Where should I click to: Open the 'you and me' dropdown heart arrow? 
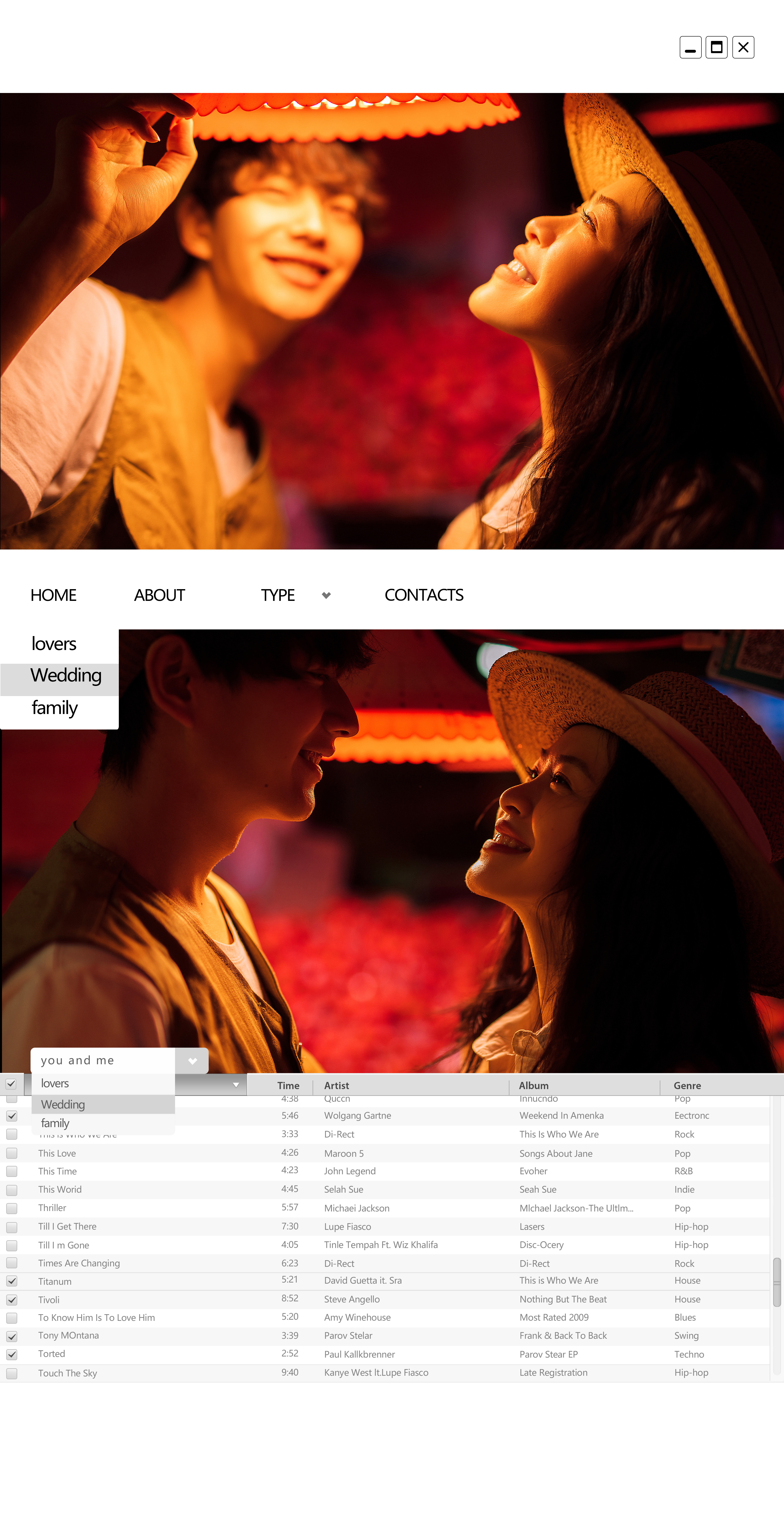(x=192, y=1060)
